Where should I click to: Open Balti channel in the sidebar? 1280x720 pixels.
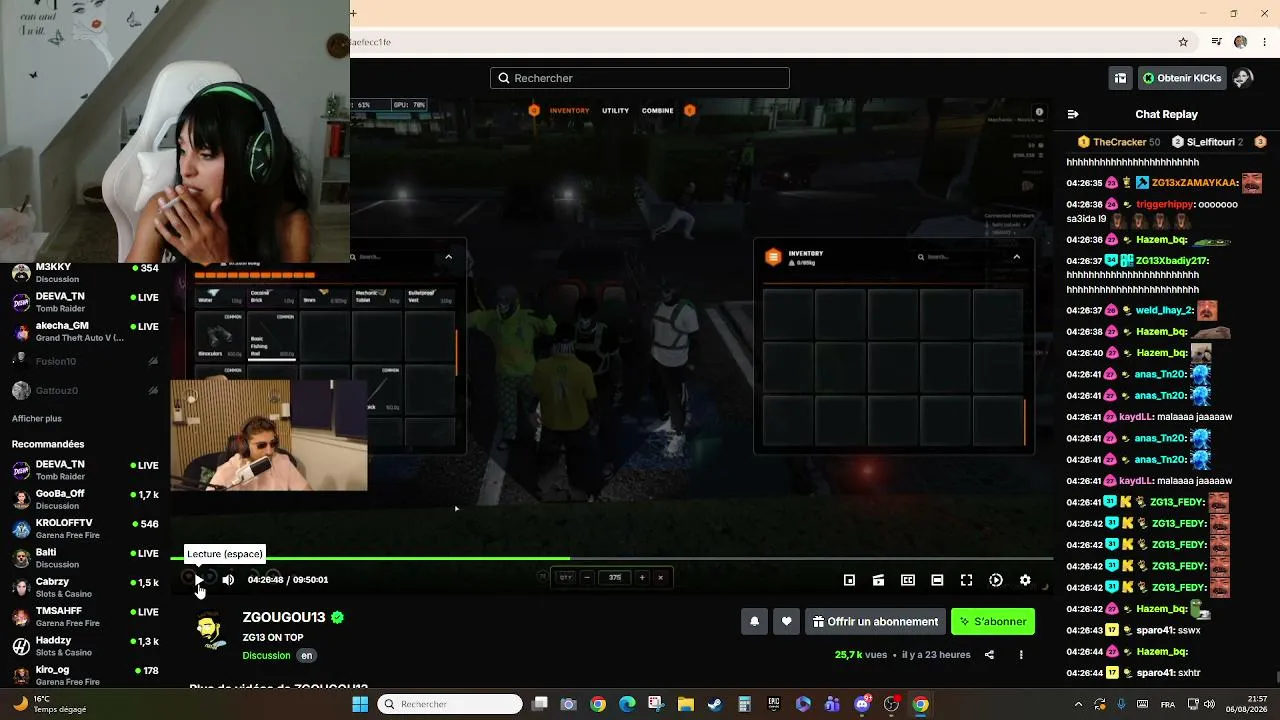(x=85, y=558)
